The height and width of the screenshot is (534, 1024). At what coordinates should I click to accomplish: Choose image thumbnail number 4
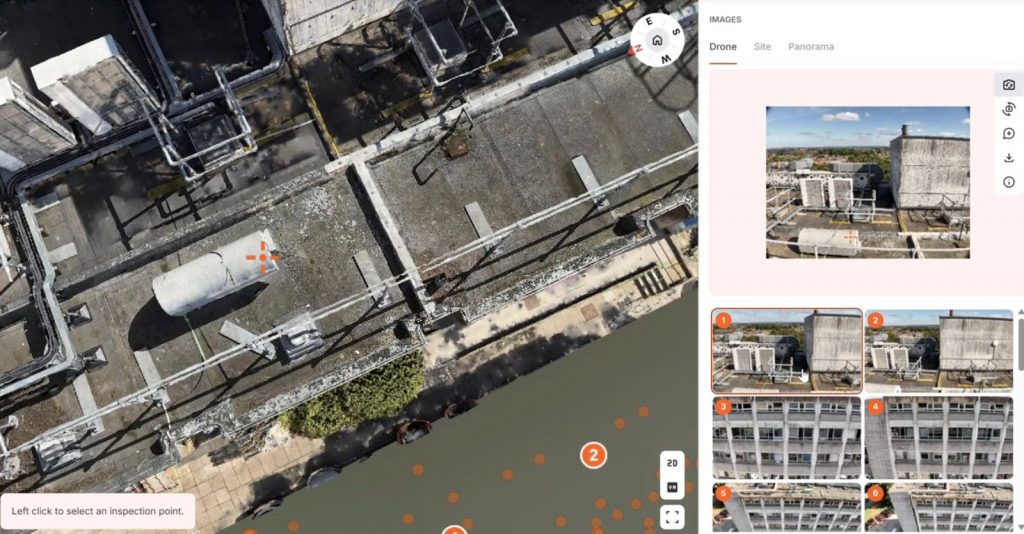(938, 438)
